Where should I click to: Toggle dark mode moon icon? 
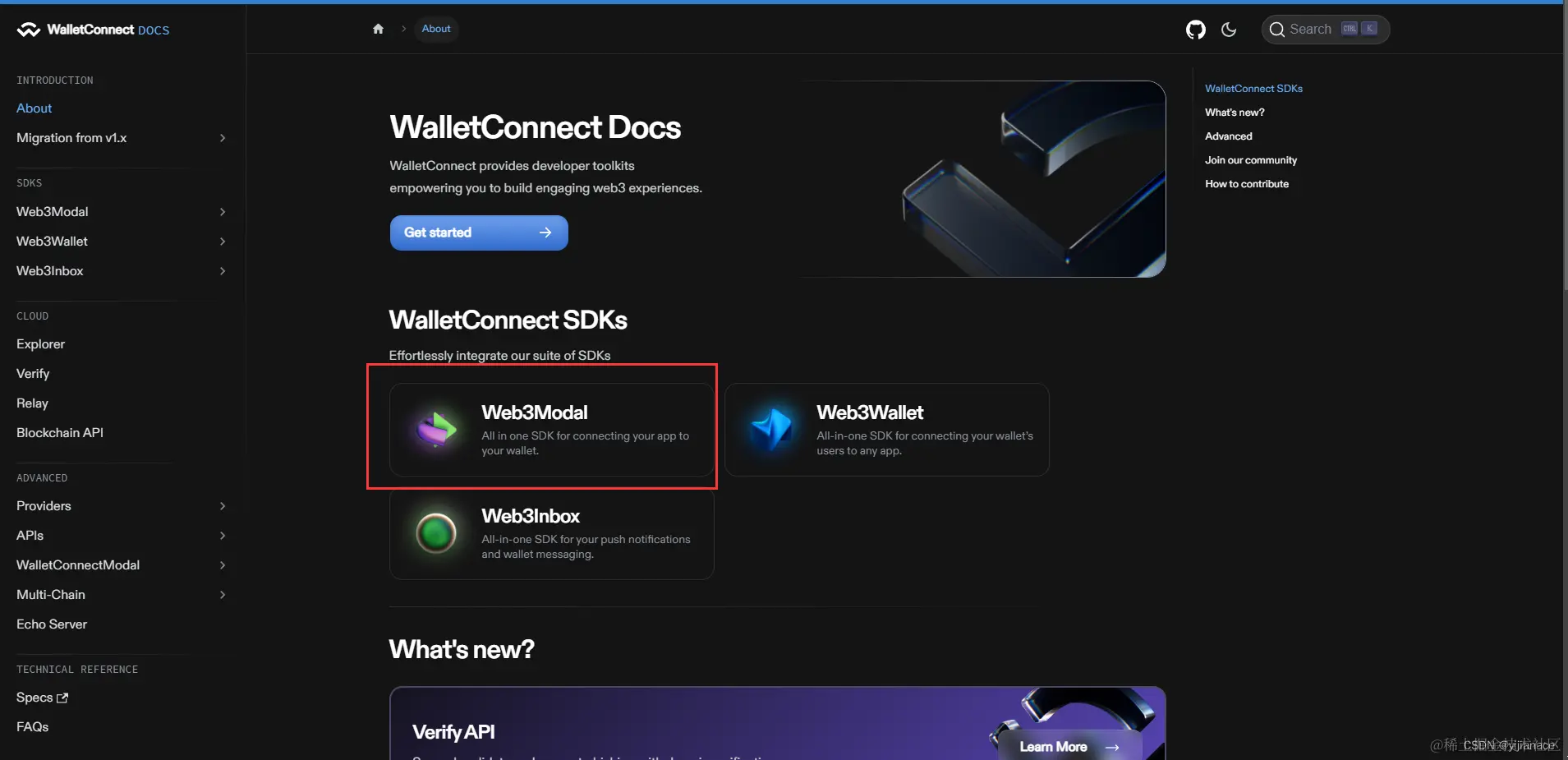tap(1229, 30)
